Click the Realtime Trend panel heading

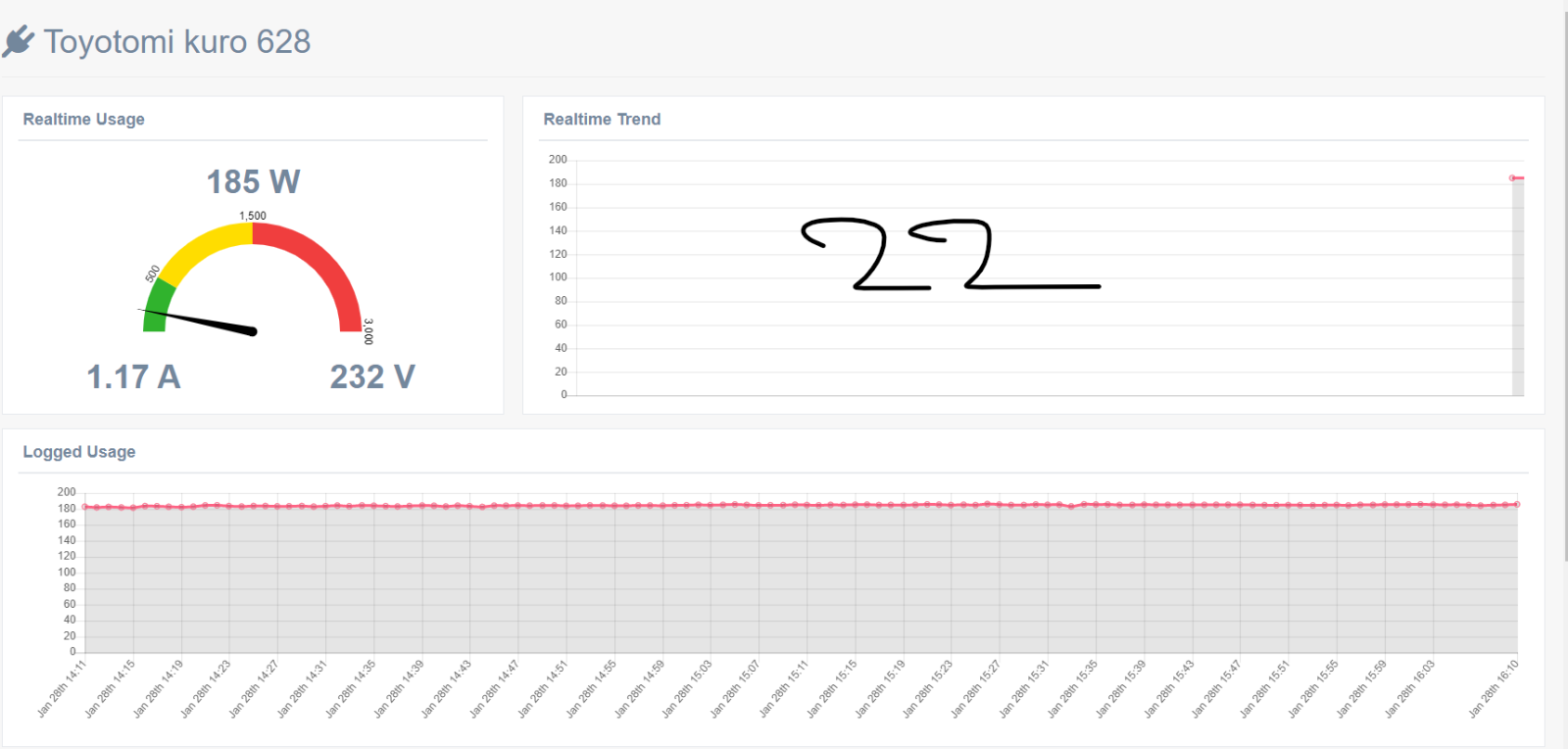(x=602, y=119)
